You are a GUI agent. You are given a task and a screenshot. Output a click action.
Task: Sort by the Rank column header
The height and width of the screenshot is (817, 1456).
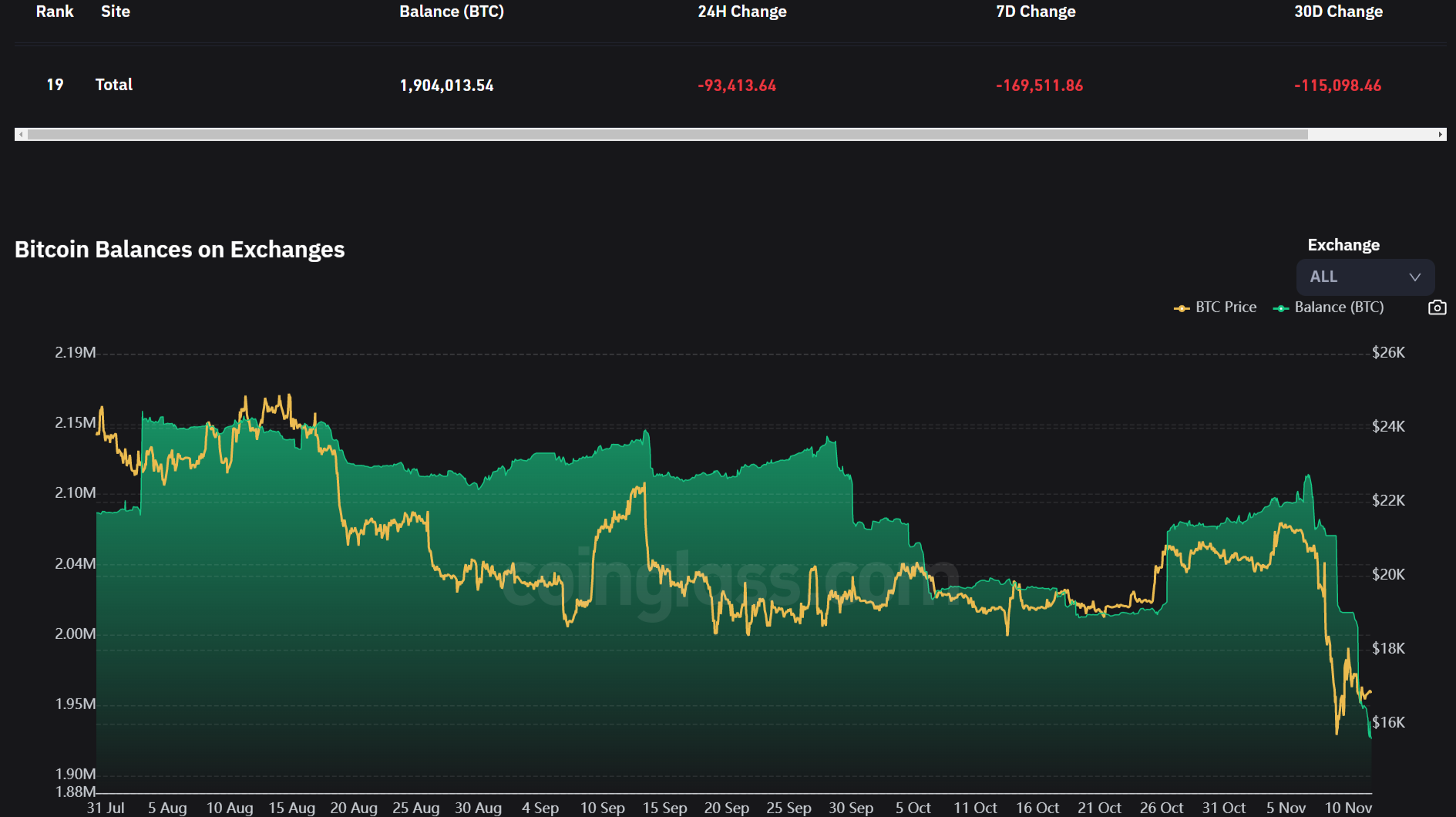coord(55,12)
